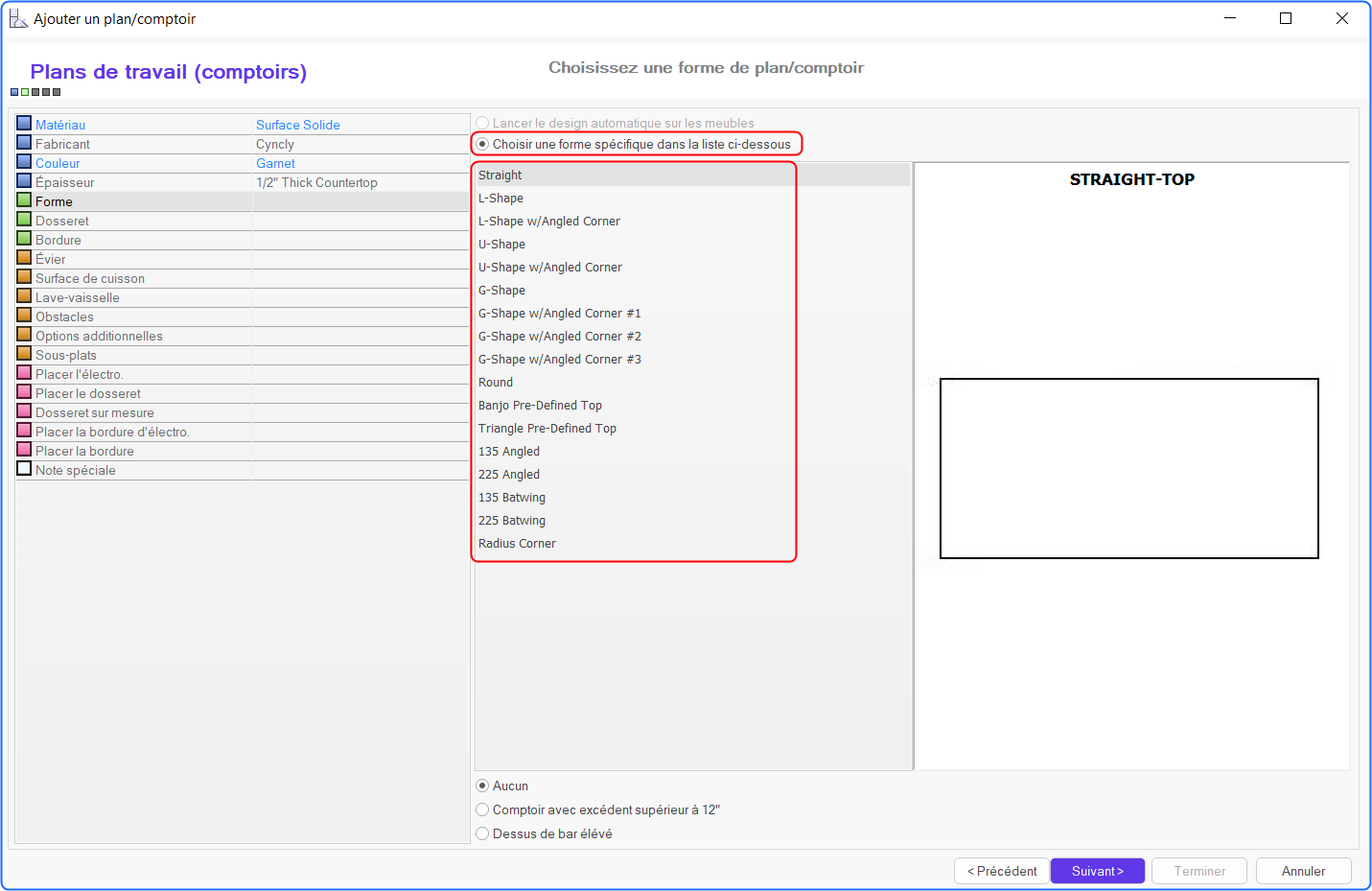This screenshot has width=1372, height=891.
Task: Choose the 'Radius Corner' form
Action: pyautogui.click(x=692, y=543)
